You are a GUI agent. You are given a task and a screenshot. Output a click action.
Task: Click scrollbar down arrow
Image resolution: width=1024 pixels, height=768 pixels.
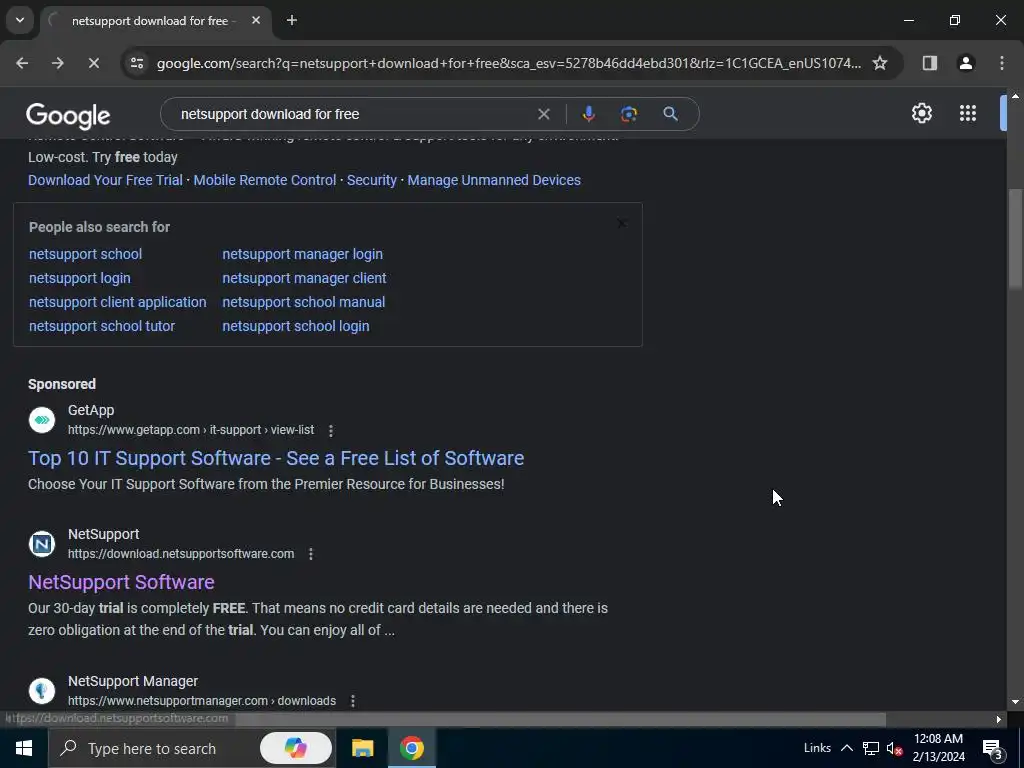[x=1015, y=702]
